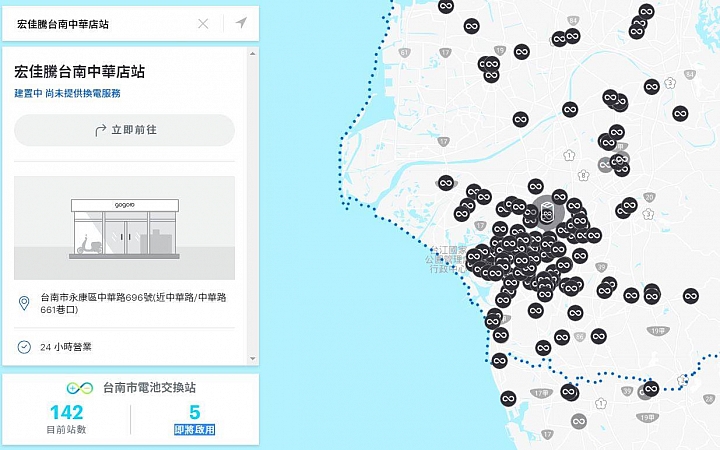Click the station marker right of the route 19 shield

pyautogui.click(x=522, y=52)
